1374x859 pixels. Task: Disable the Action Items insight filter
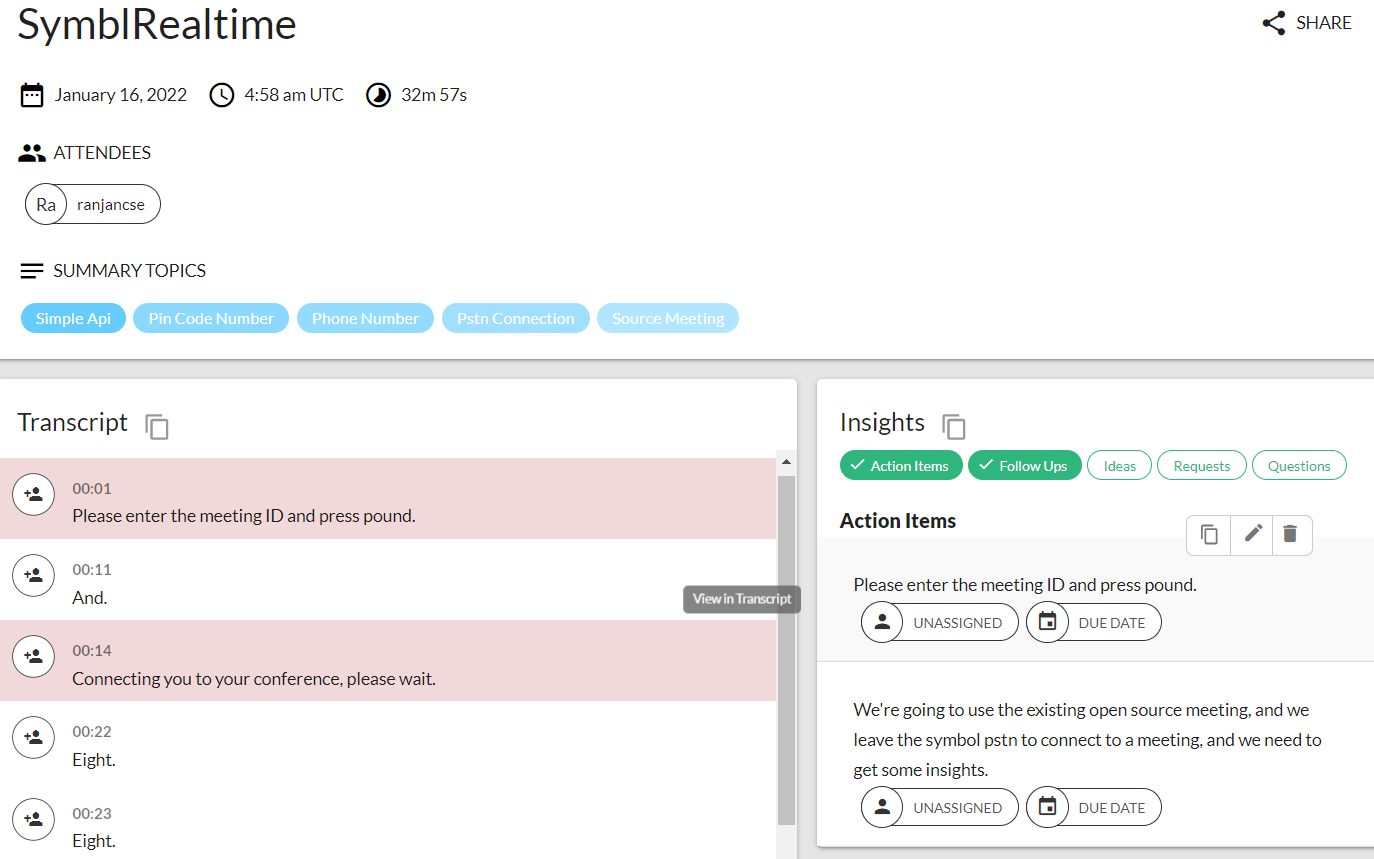tap(900, 465)
